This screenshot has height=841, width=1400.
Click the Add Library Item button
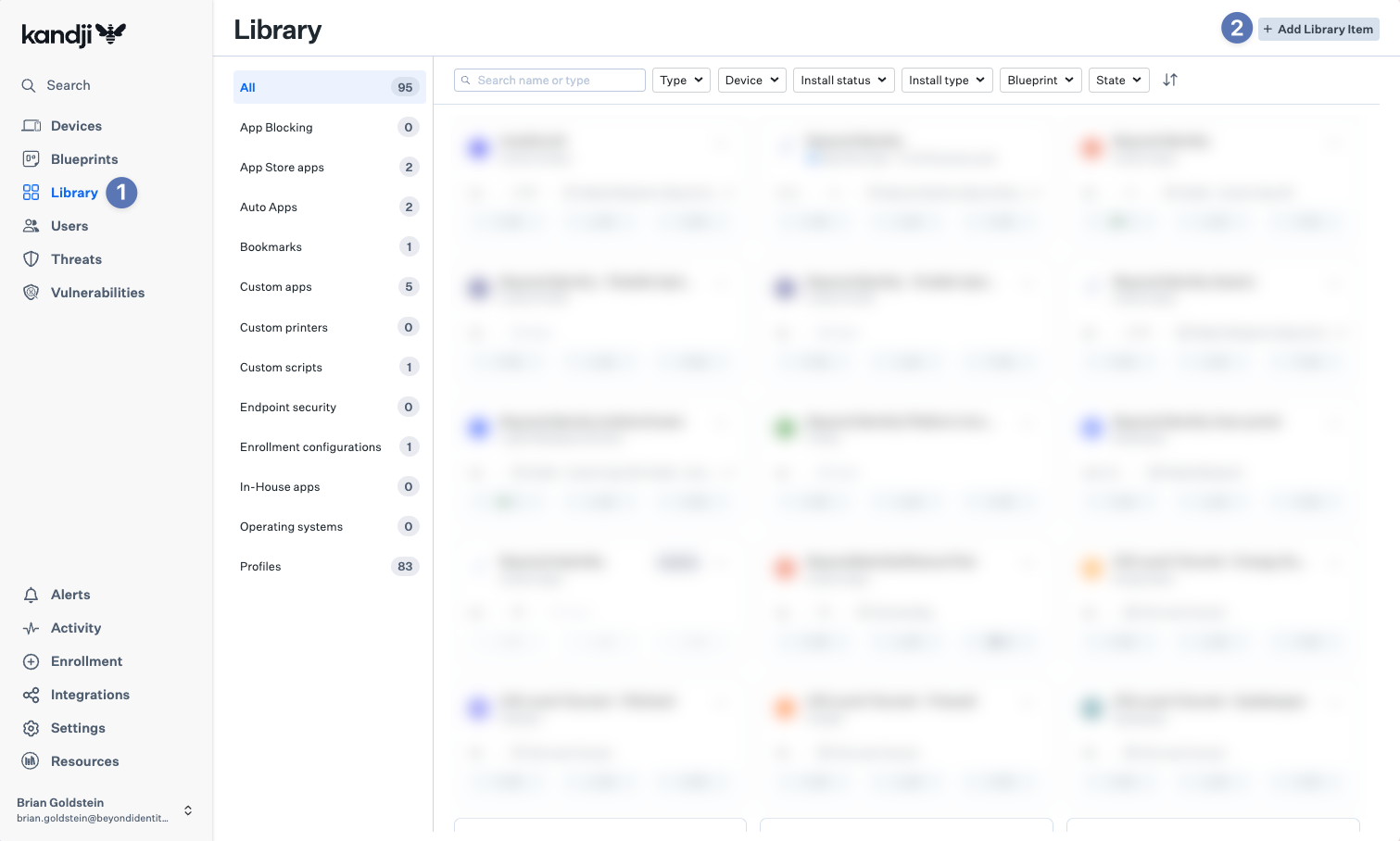(x=1318, y=30)
